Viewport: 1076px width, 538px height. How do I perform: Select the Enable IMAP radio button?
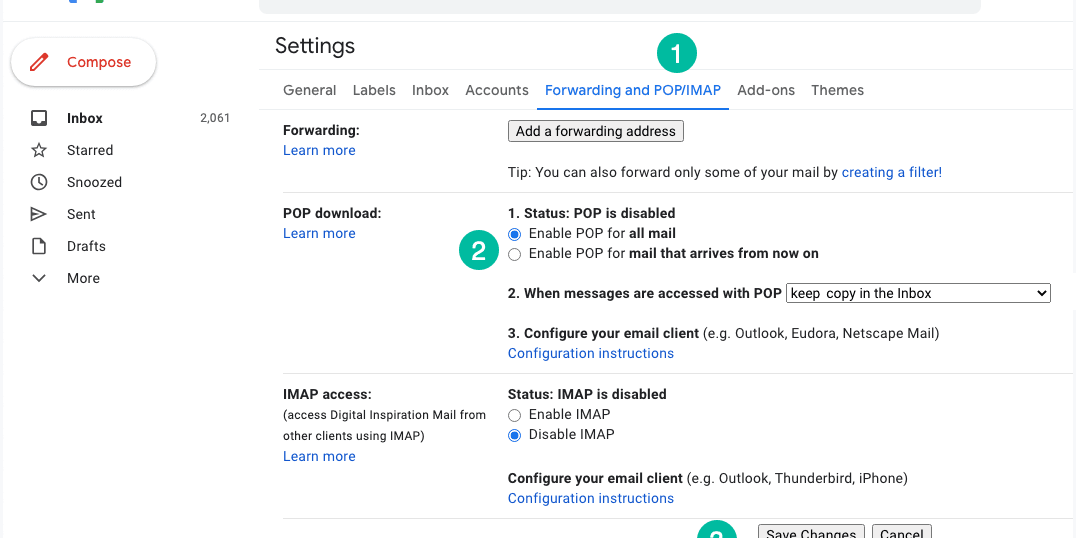pos(515,415)
